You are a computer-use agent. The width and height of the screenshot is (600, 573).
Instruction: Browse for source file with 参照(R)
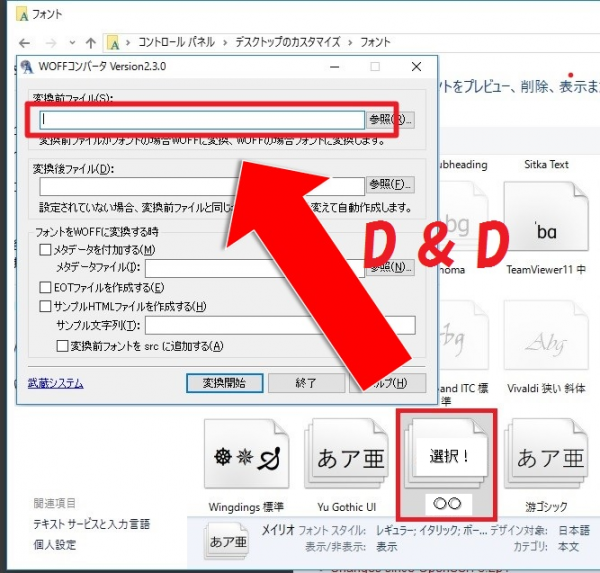coord(390,120)
